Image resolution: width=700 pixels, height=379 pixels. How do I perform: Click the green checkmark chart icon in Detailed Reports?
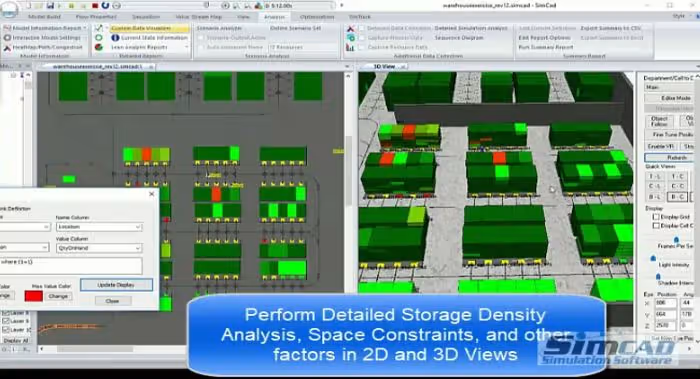99,28
